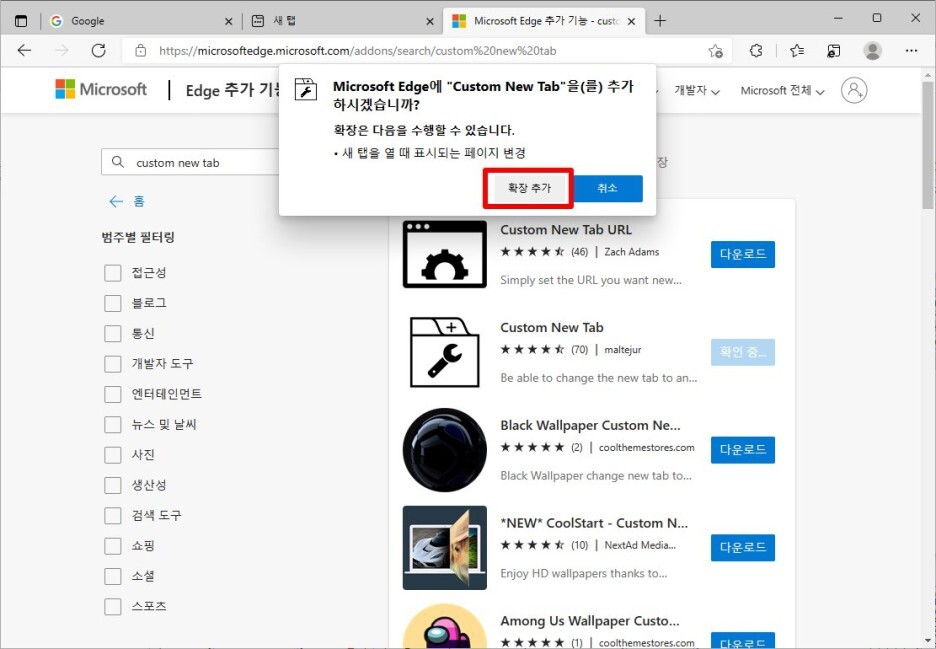
Task: Open CoolStart extension thumbnail
Action: pyautogui.click(x=445, y=548)
